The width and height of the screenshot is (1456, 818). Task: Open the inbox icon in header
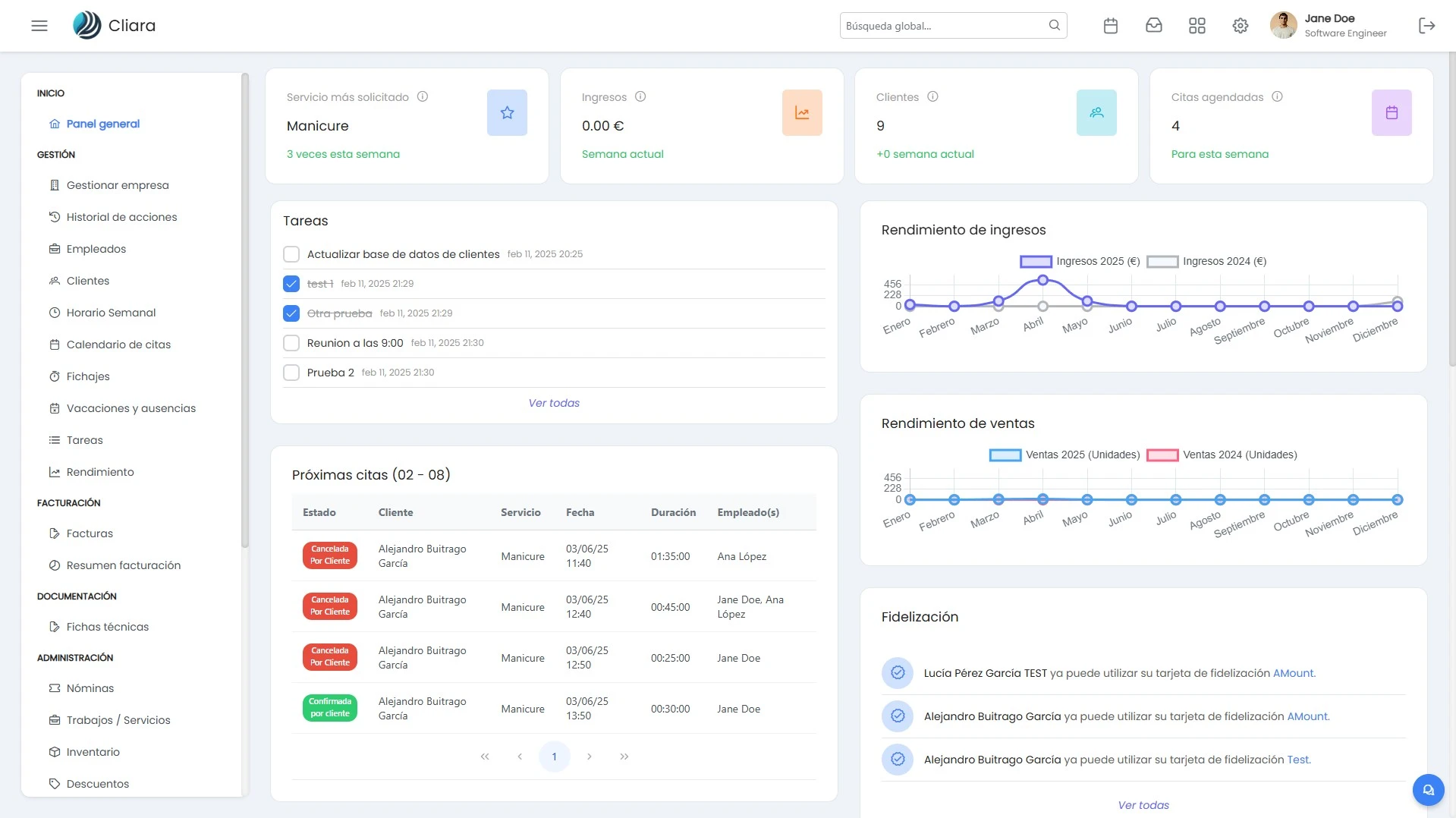1153,26
